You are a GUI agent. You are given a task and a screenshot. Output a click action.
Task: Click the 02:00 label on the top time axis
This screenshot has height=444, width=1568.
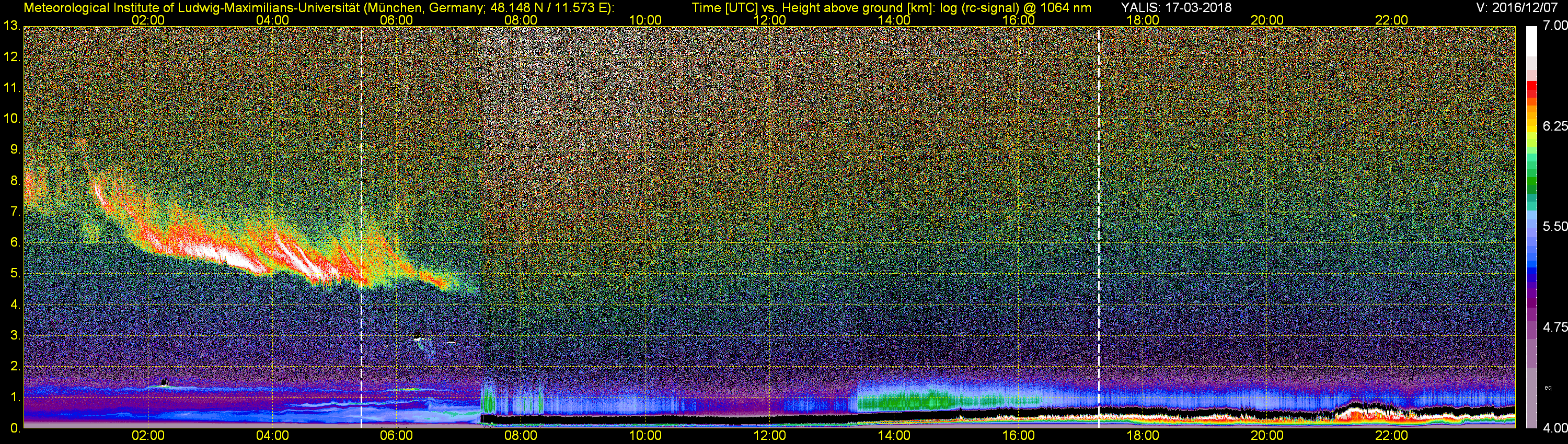[x=148, y=20]
